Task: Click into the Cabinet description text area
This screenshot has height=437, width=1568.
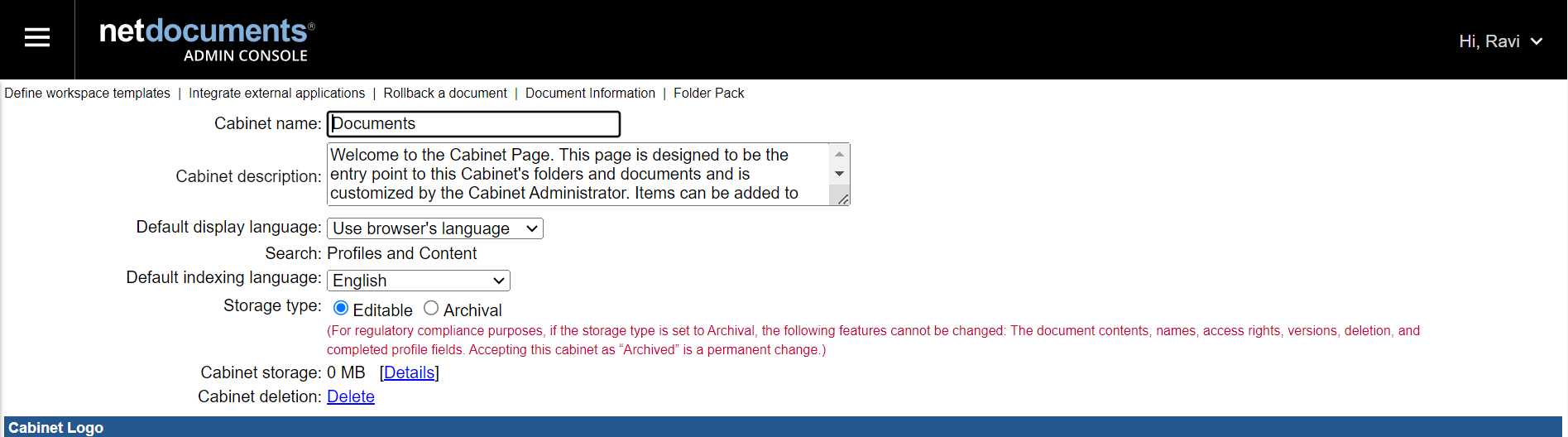Action: [x=579, y=174]
